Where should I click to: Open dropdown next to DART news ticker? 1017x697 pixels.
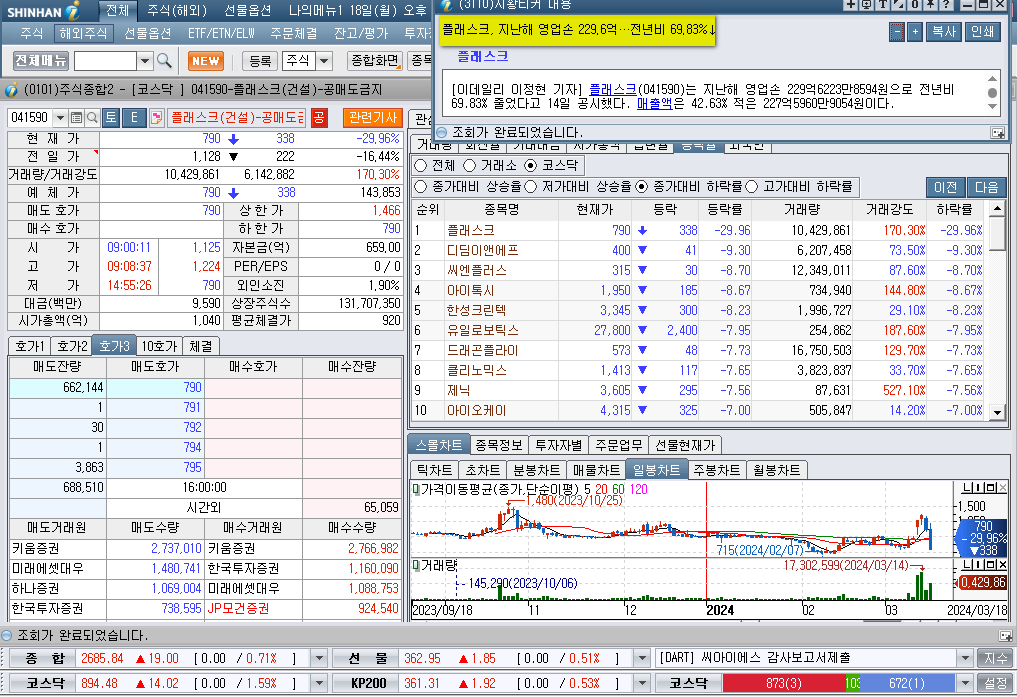965,659
